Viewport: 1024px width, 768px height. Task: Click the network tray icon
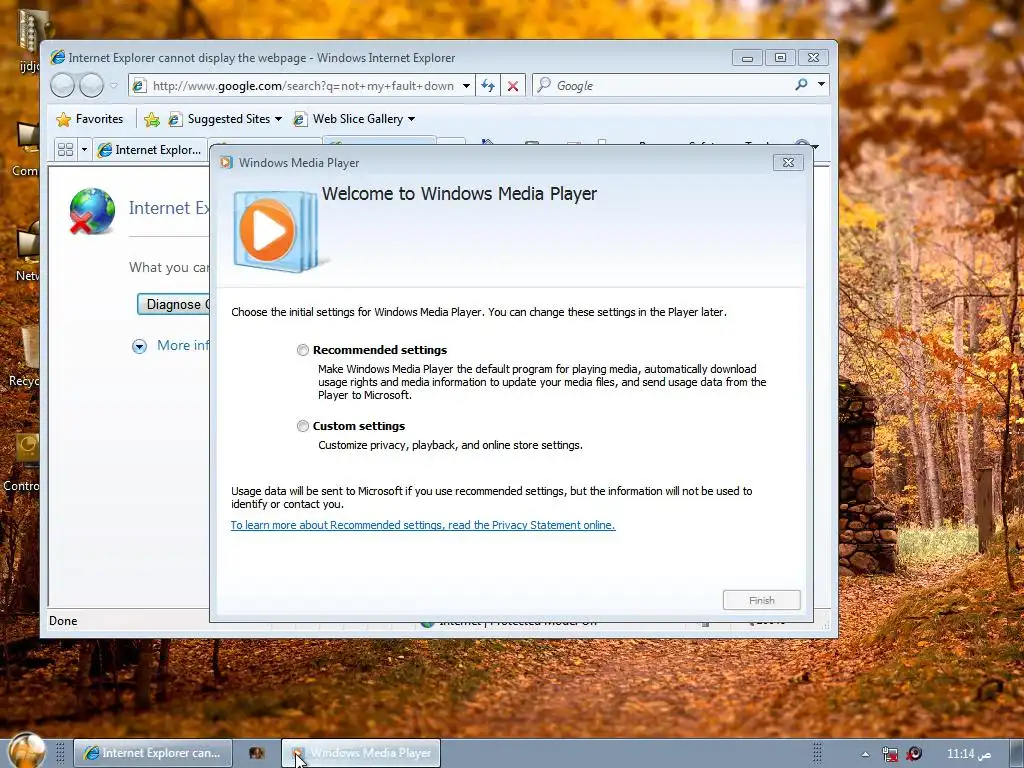pyautogui.click(x=889, y=754)
